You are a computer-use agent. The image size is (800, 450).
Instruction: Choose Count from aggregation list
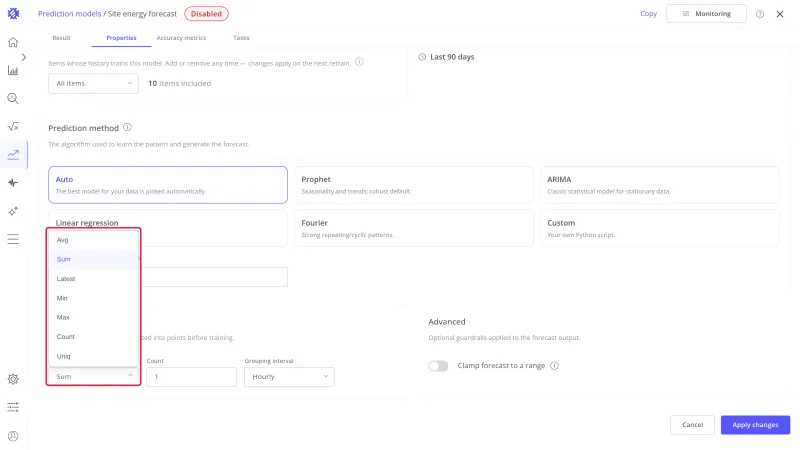pos(93,337)
